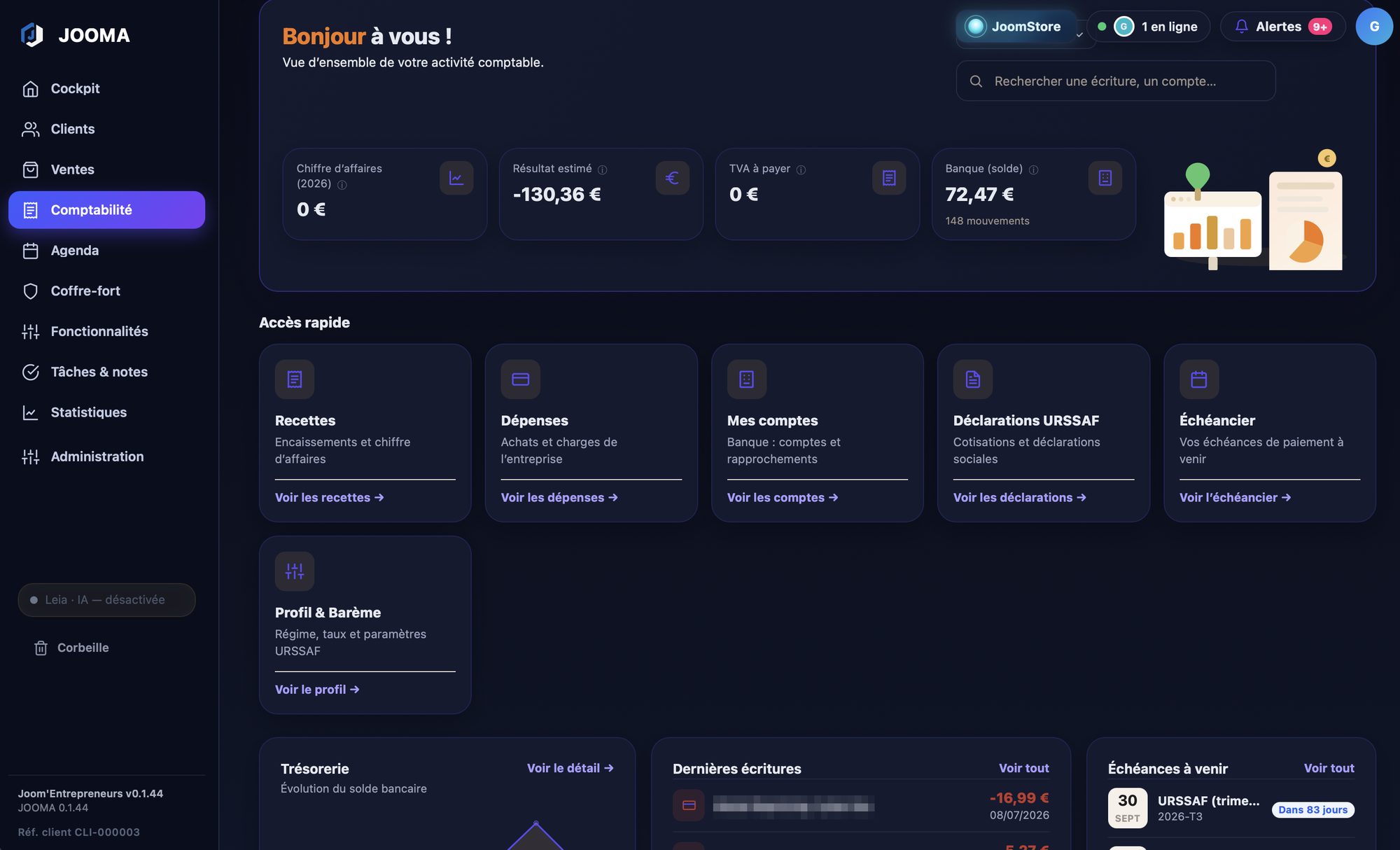1400x850 pixels.
Task: Select Comptabilité in the sidebar
Action: point(106,210)
